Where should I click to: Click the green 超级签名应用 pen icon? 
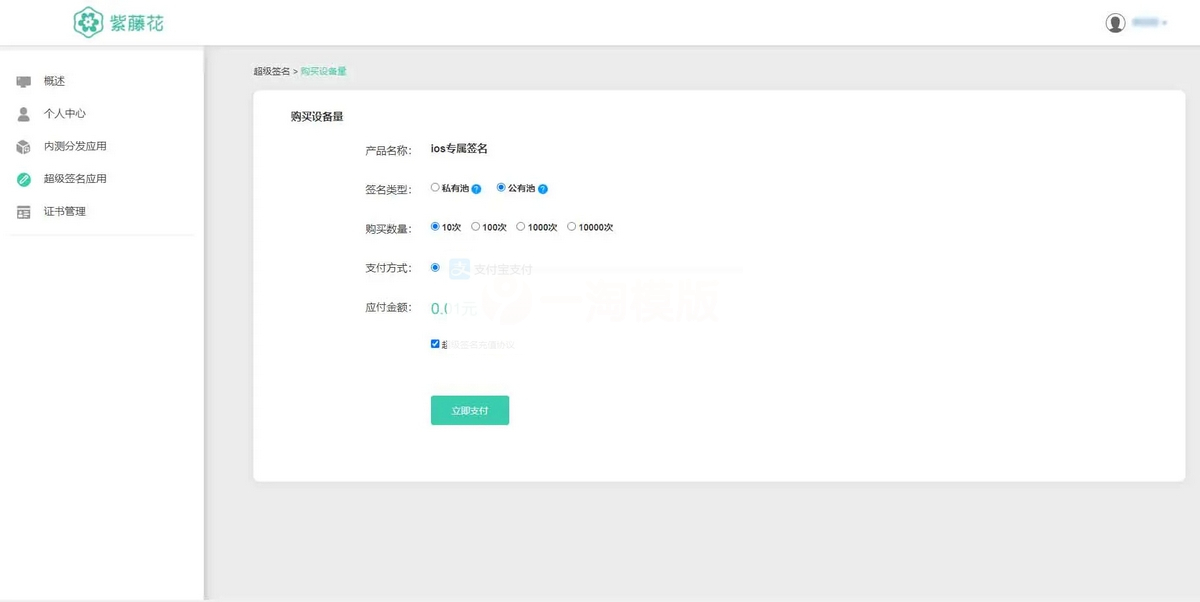point(22,178)
